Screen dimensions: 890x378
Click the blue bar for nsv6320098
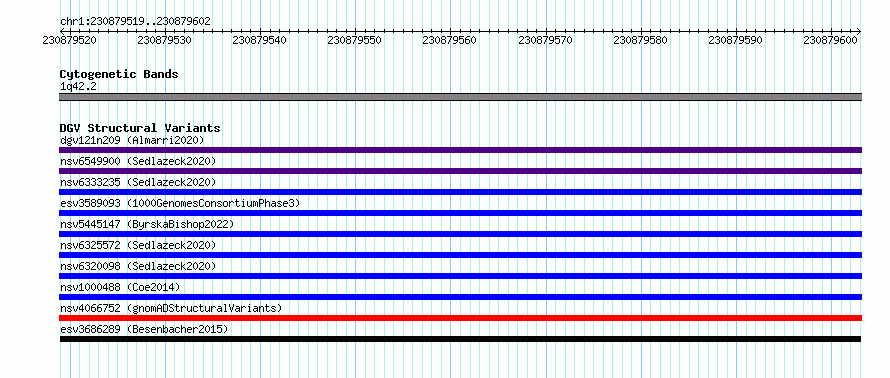pyautogui.click(x=460, y=276)
